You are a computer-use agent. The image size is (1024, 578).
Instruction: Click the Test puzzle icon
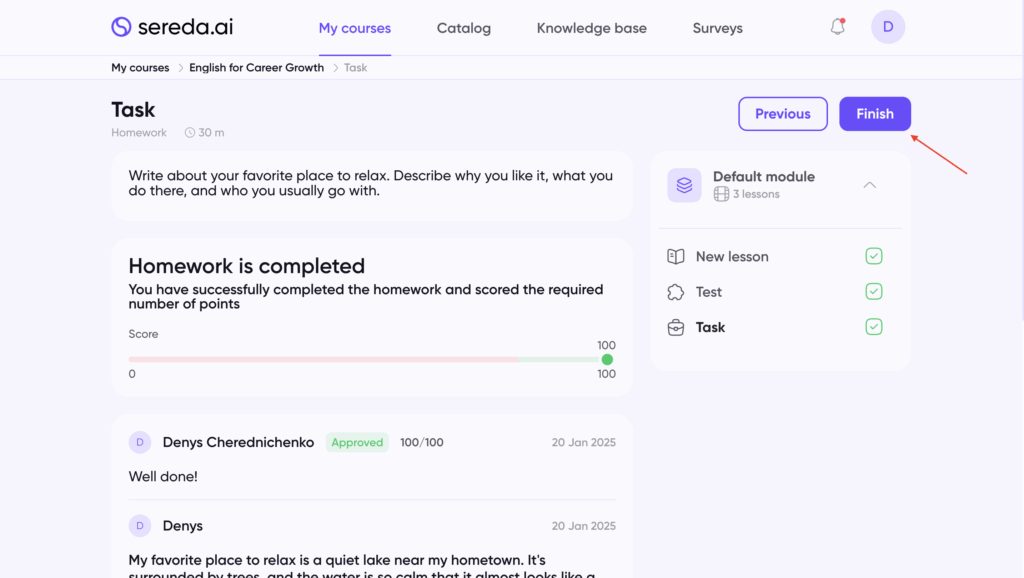click(x=676, y=292)
